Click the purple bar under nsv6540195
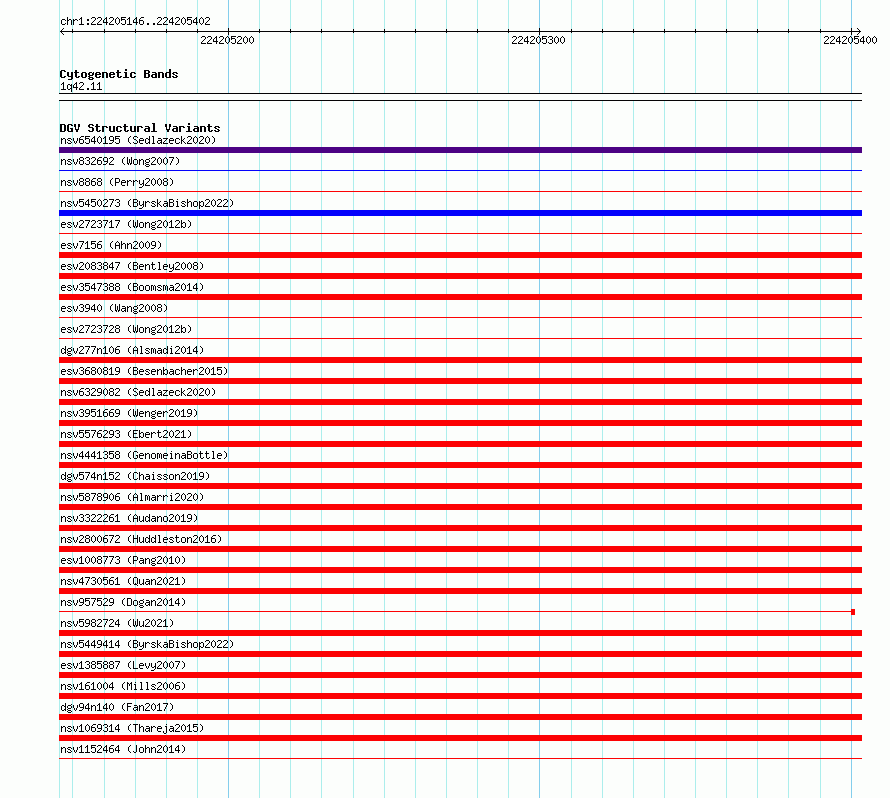 click(x=460, y=150)
